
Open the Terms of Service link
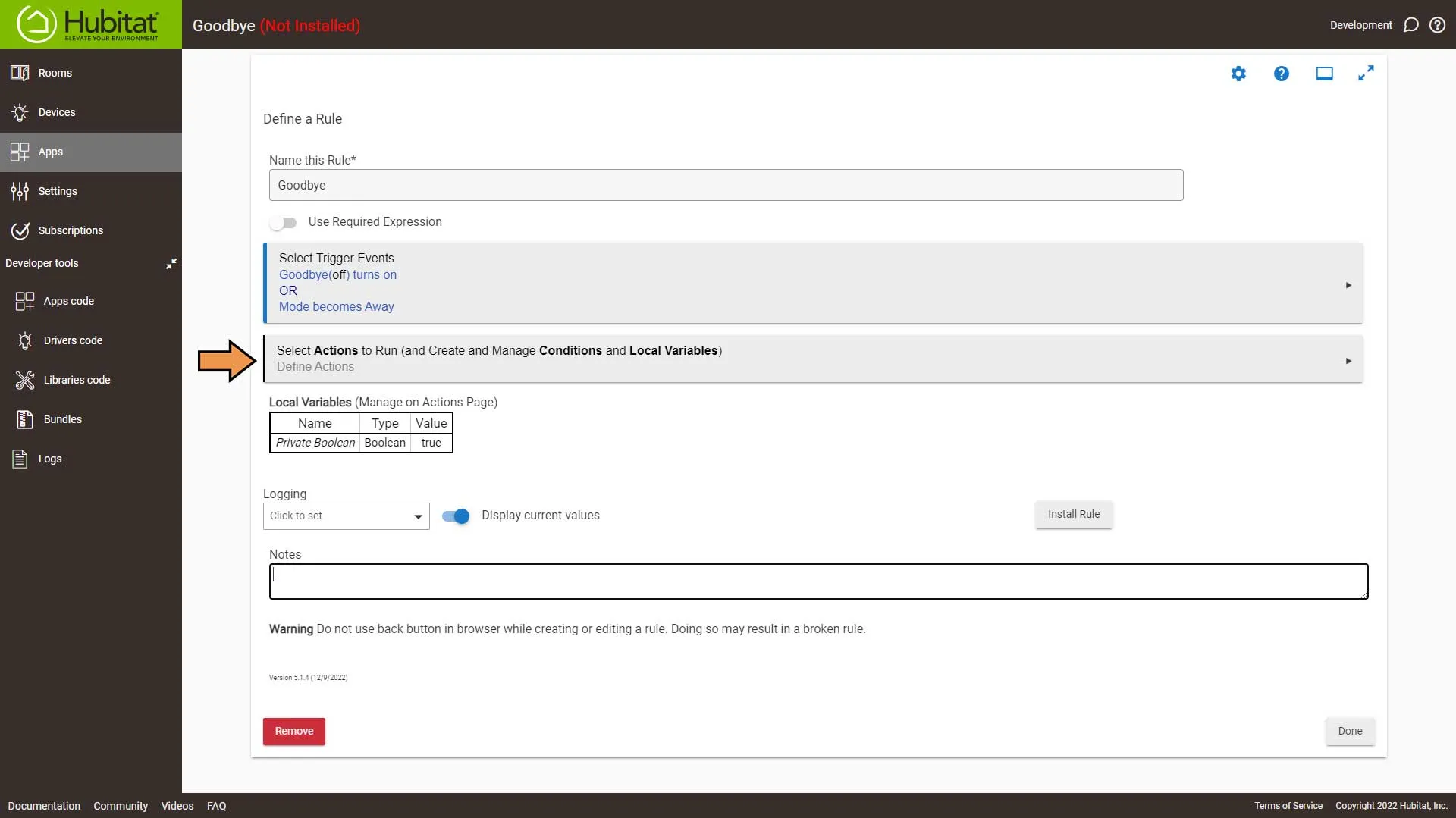(1288, 806)
